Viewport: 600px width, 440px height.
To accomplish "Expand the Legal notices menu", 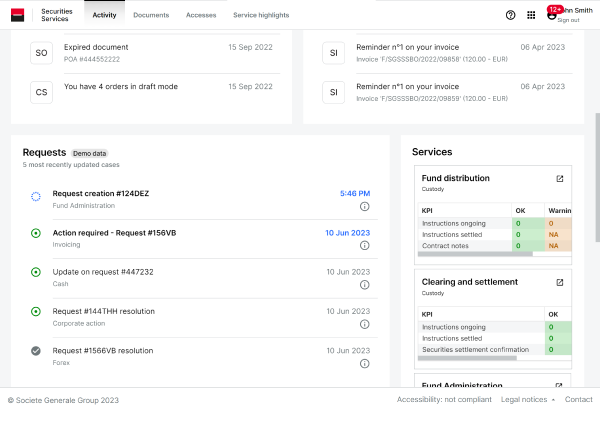I will coord(527,400).
